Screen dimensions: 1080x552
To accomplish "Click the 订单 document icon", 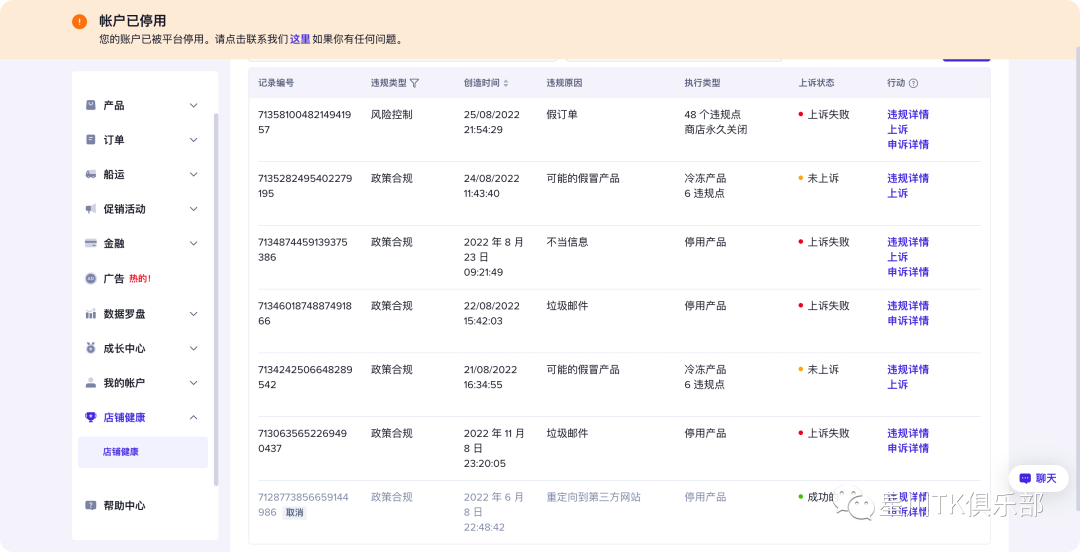I will point(90,139).
